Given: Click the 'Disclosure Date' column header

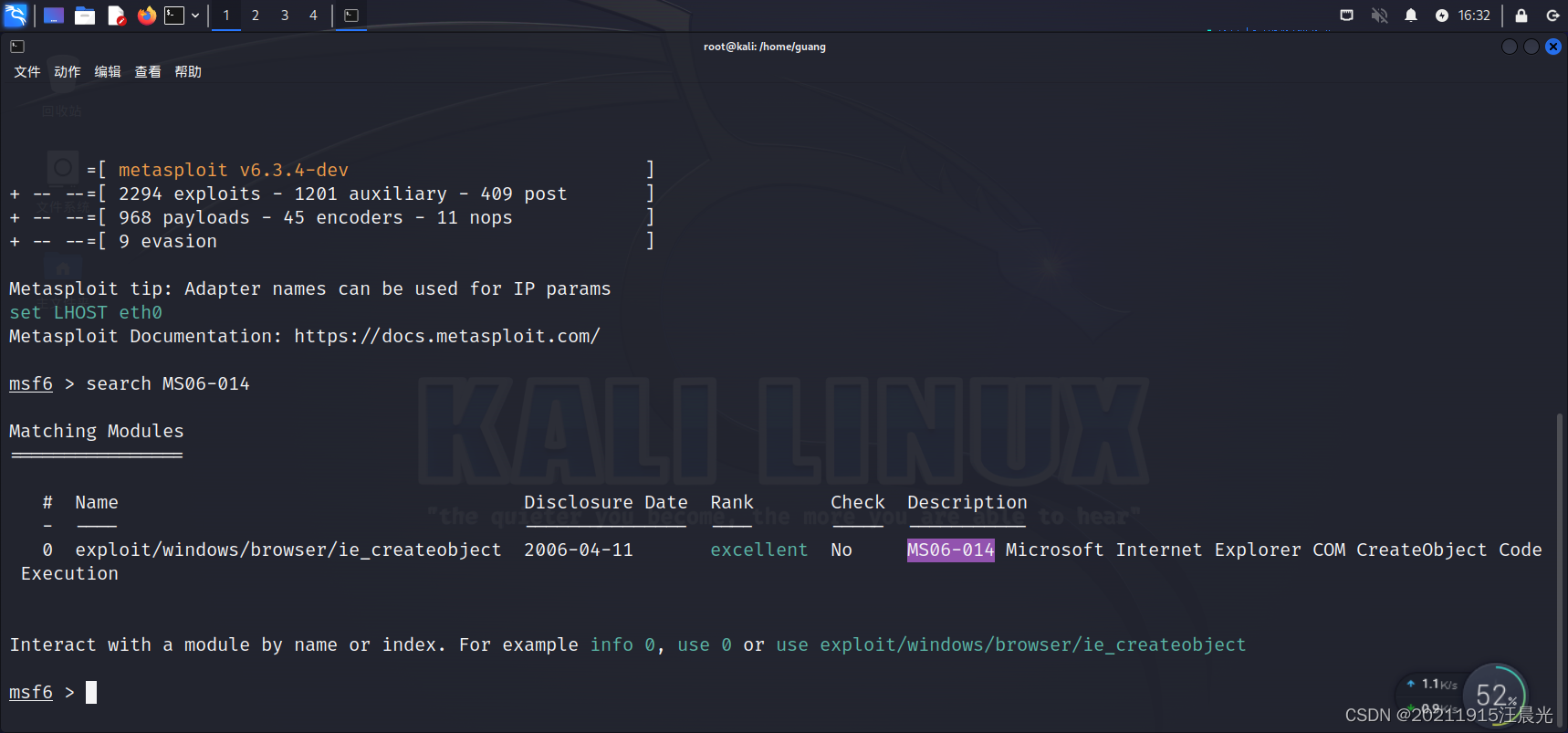Looking at the screenshot, I should [x=606, y=502].
